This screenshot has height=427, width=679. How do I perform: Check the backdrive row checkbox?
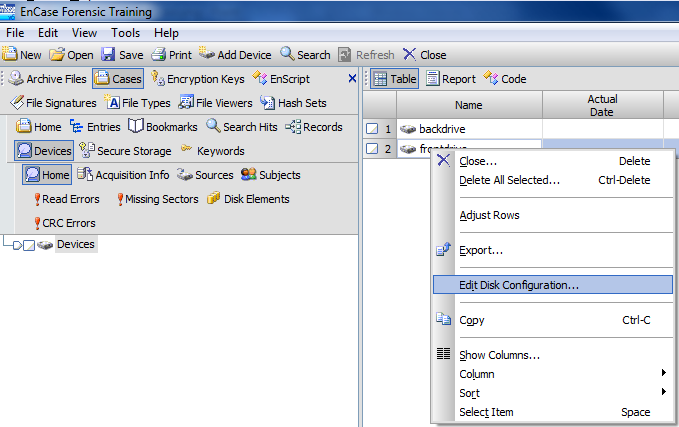click(x=372, y=129)
